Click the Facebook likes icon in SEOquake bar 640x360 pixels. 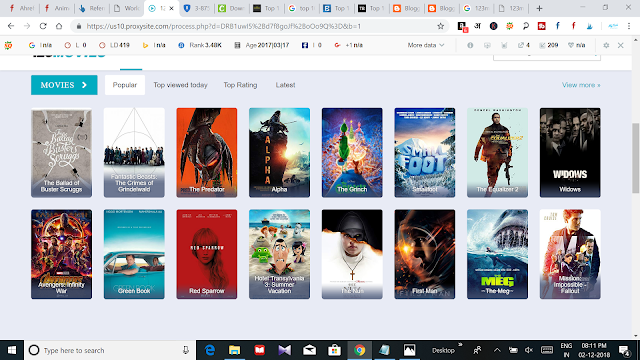click(305, 45)
